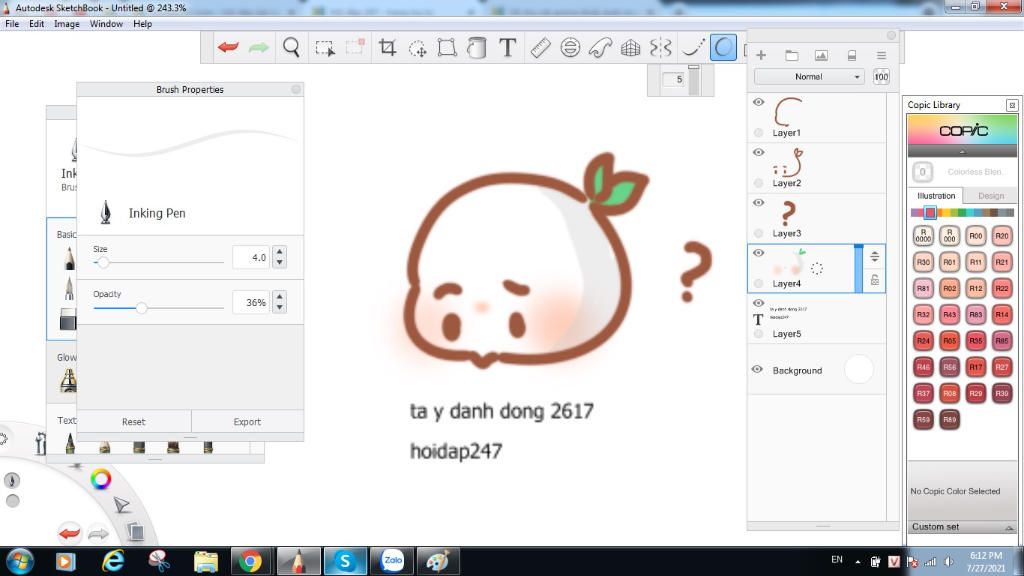Select the Text tool in toolbar
This screenshot has width=1024, height=576.
(507, 47)
